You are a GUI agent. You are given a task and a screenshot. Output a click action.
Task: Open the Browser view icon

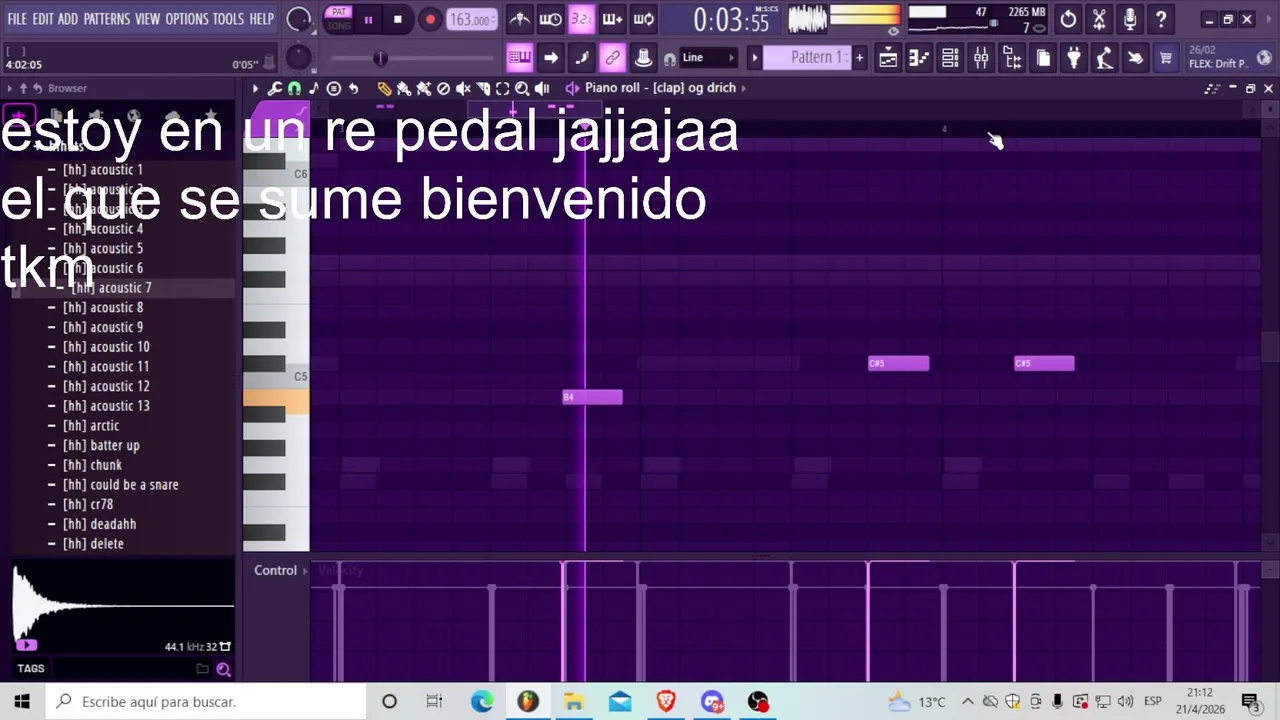1012,58
